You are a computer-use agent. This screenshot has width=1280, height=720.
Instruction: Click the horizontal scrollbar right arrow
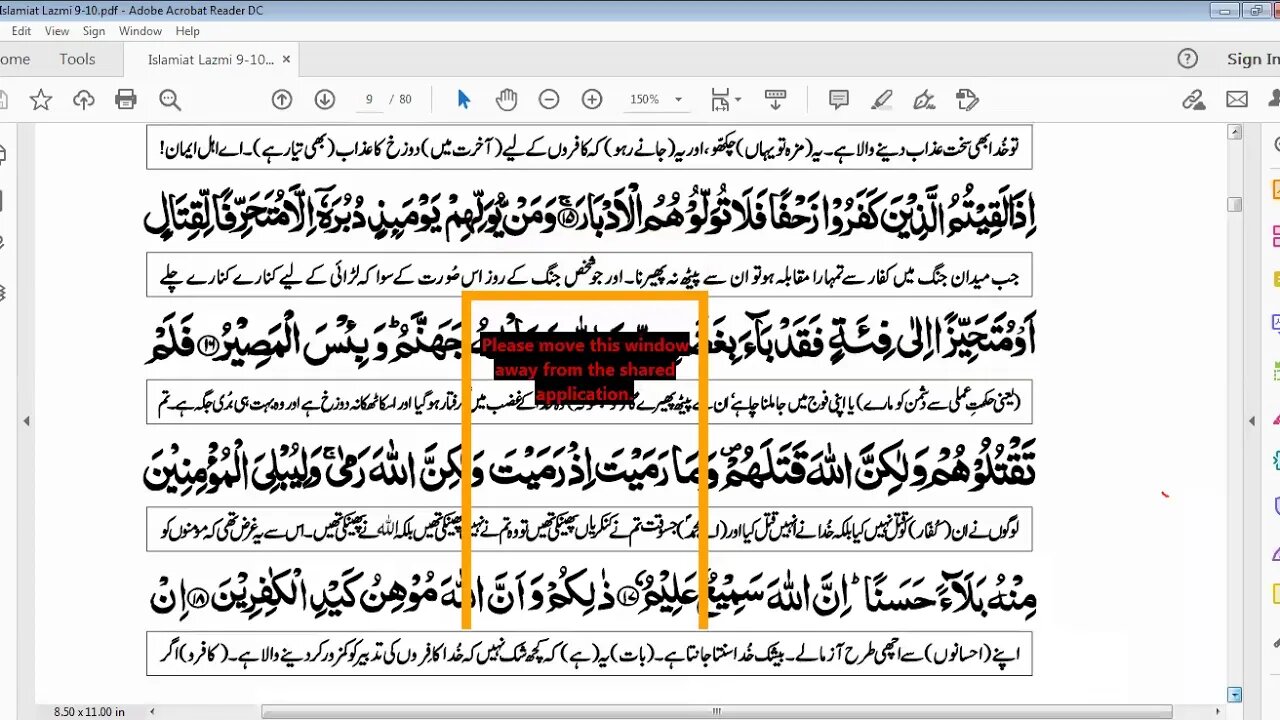1217,712
